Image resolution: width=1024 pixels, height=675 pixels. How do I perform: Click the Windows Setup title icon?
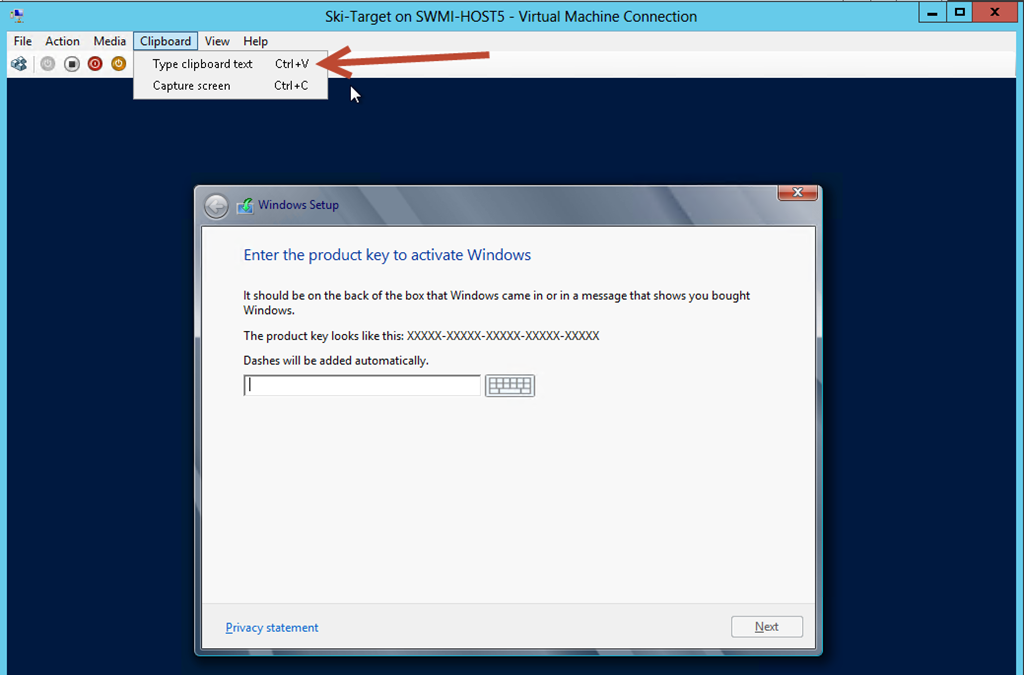(245, 205)
